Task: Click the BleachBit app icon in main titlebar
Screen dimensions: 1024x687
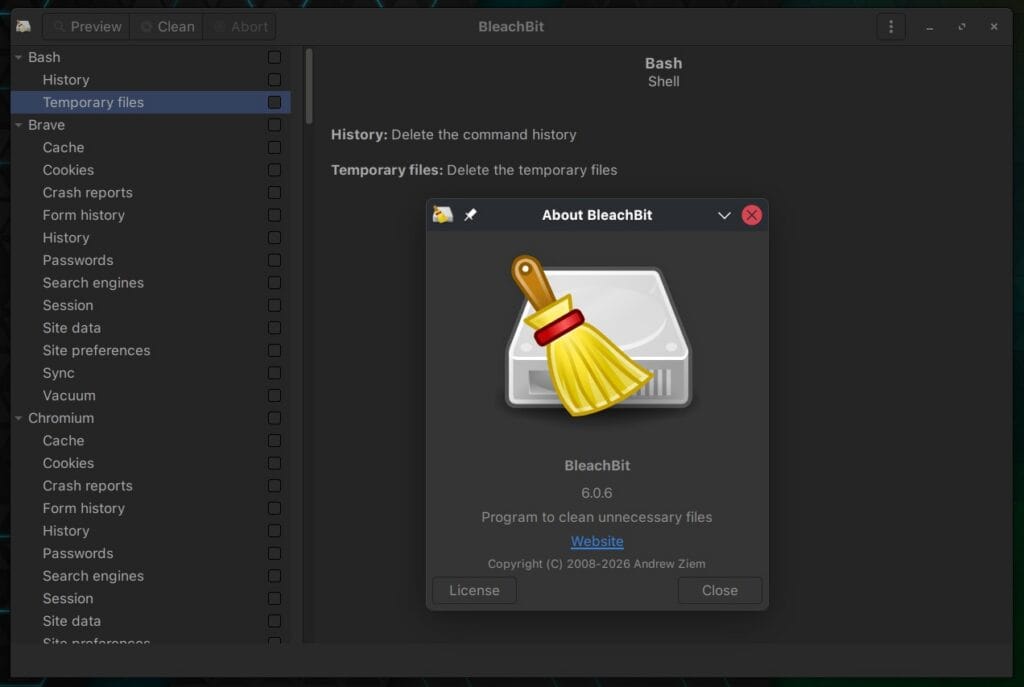Action: pos(24,26)
